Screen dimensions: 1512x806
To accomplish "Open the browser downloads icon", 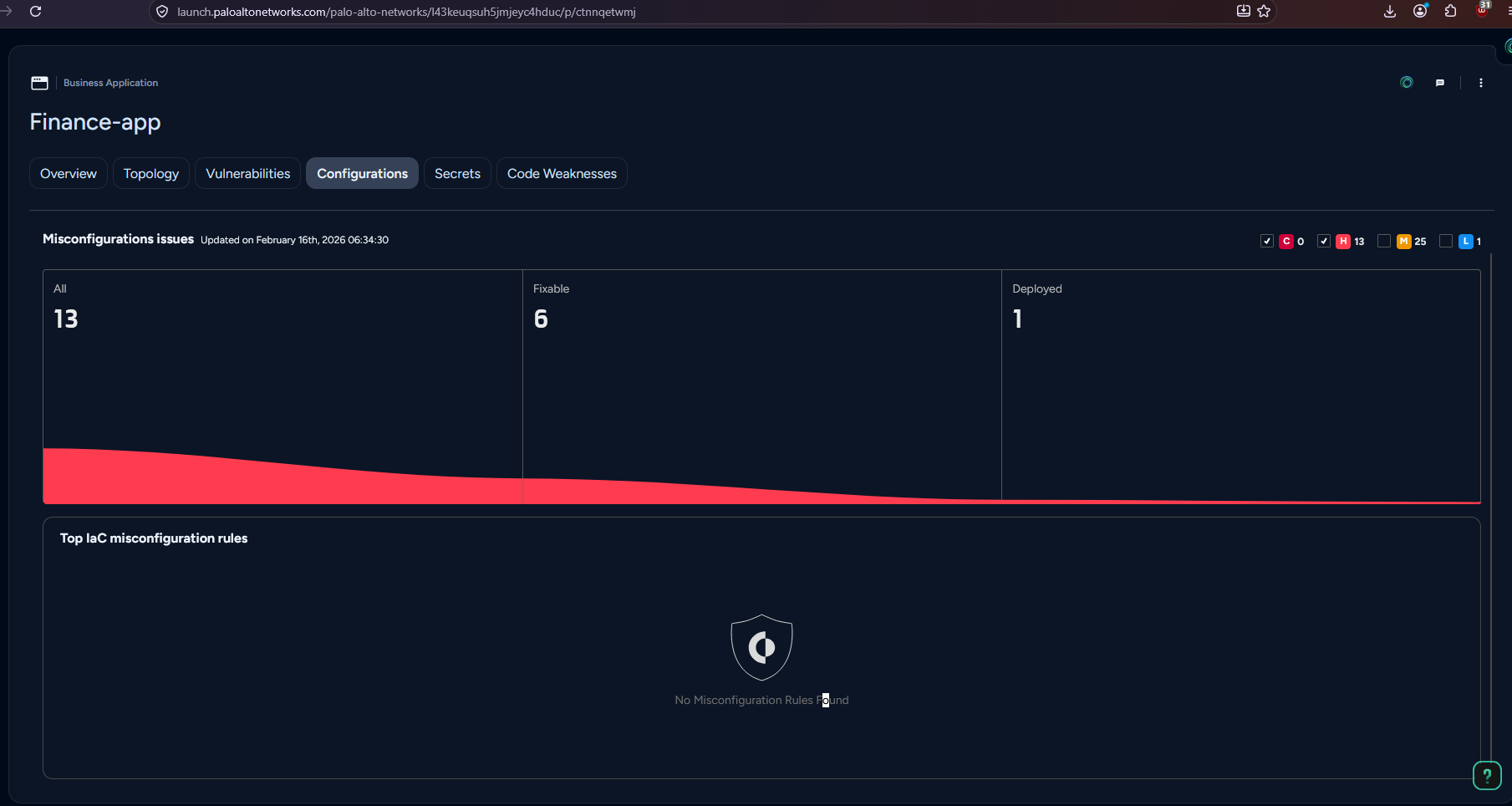I will click(x=1390, y=12).
